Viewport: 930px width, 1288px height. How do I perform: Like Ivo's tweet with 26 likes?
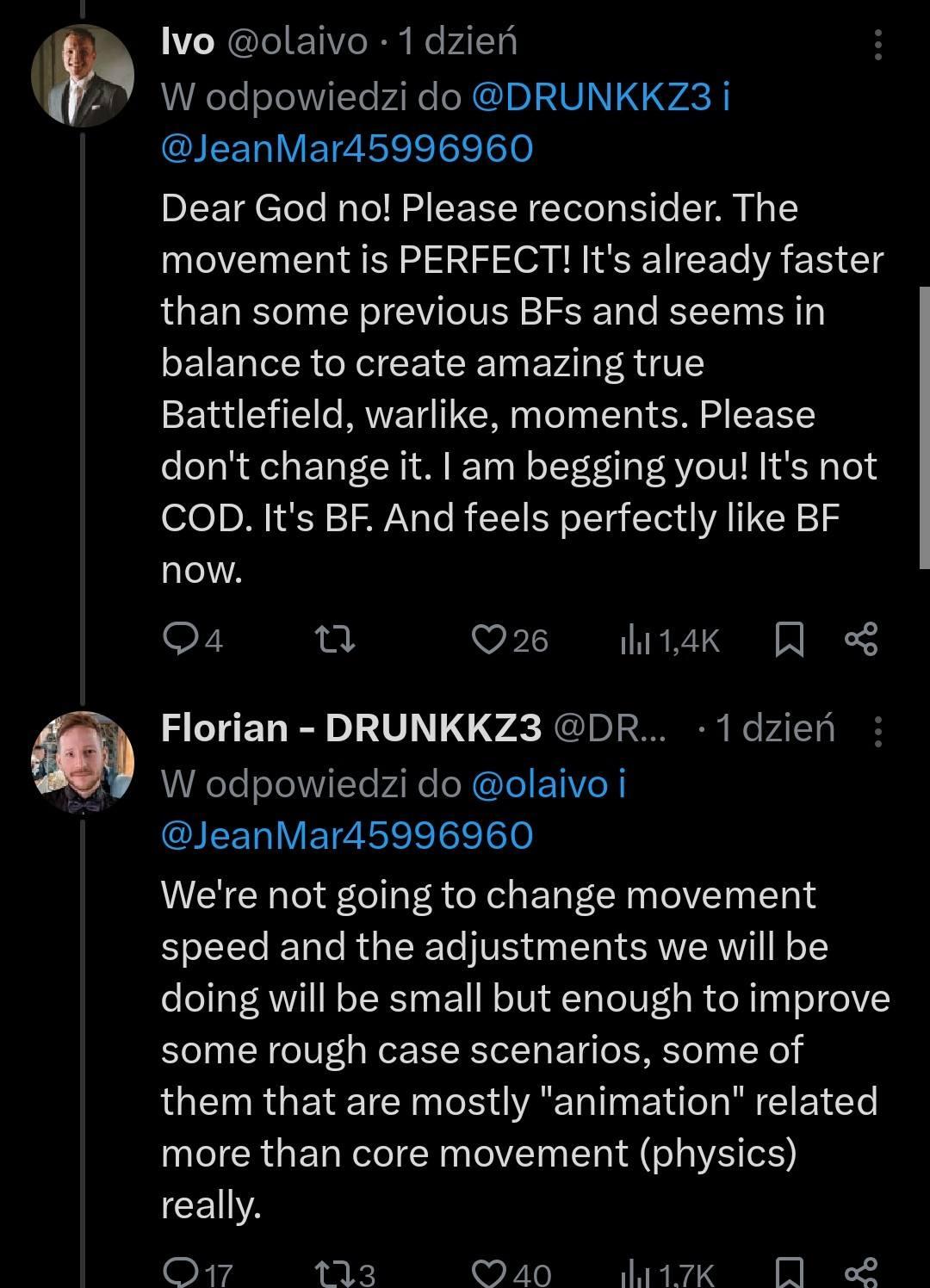click(x=490, y=640)
